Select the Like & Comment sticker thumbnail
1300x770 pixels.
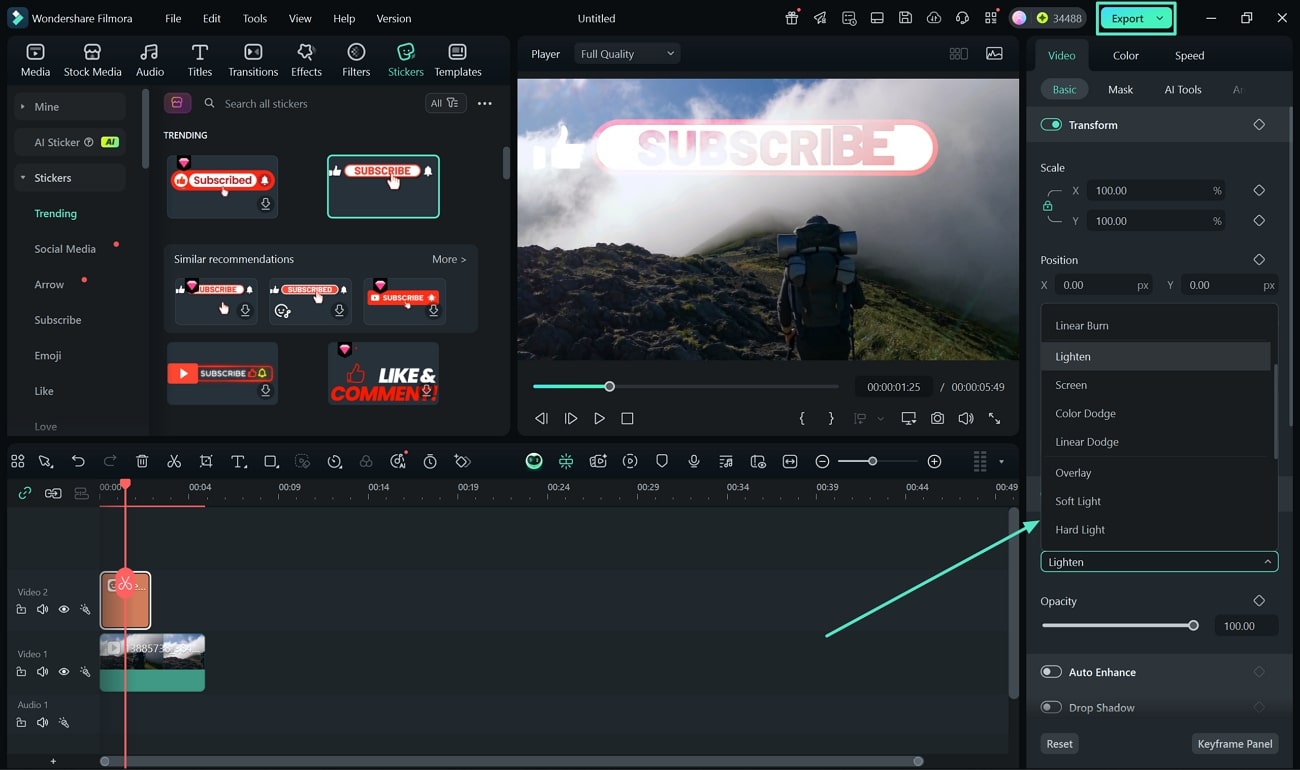tap(383, 374)
